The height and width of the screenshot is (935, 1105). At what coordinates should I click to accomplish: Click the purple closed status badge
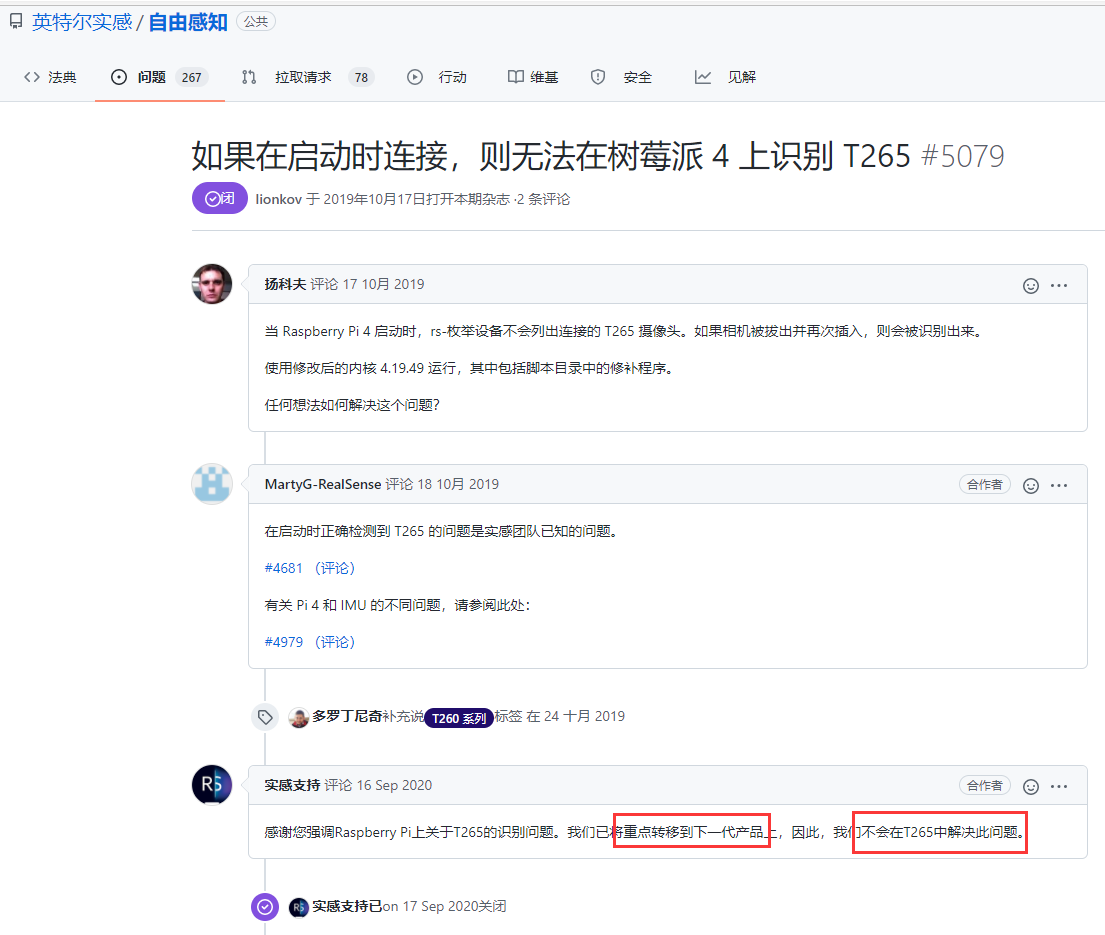coord(219,199)
